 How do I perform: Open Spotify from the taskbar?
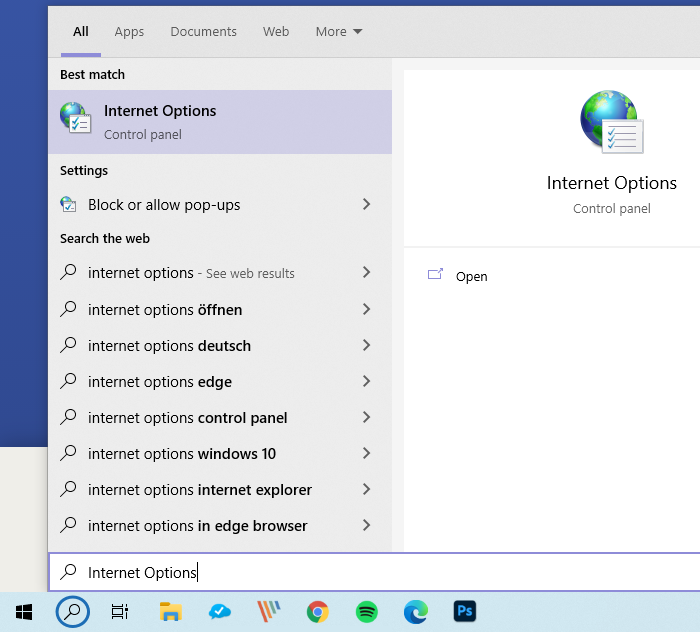(x=367, y=612)
